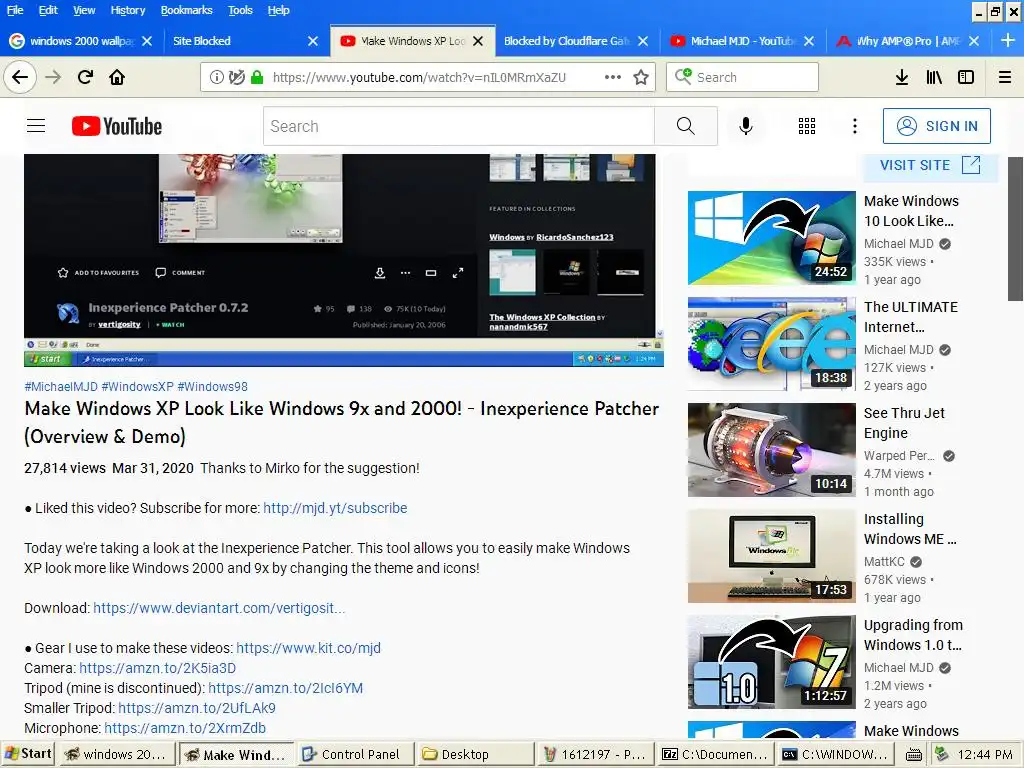Viewport: 1024px width, 768px height.
Task: Open the system tray keyboard icon
Action: pyautogui.click(x=914, y=755)
